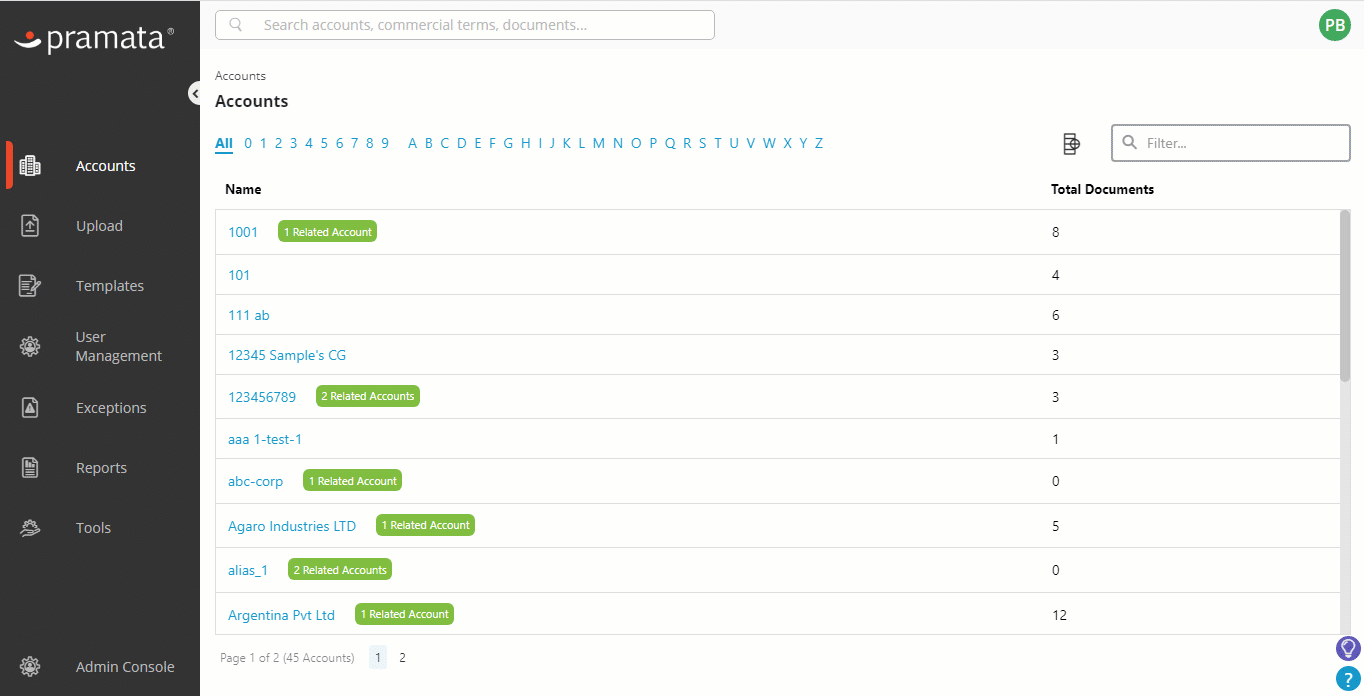Open Accounts in the sidebar menu
The width and height of the screenshot is (1364, 696).
click(105, 166)
